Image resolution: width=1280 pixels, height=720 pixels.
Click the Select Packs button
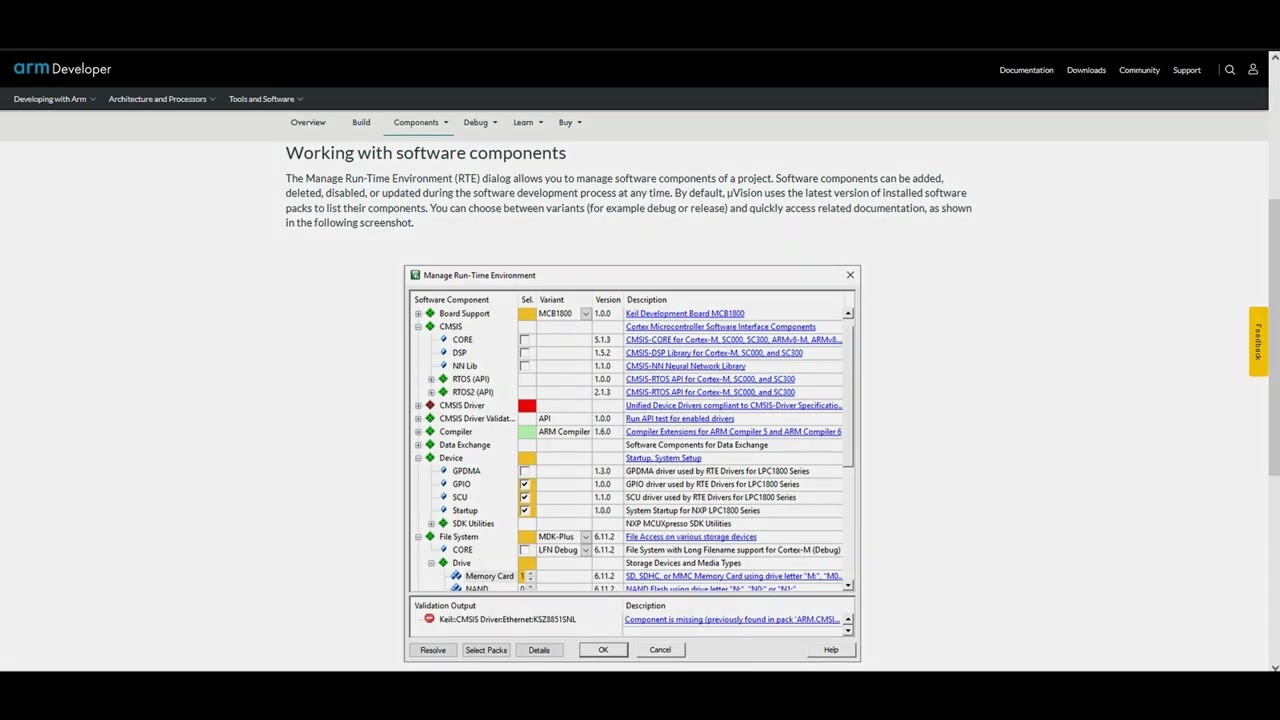tap(486, 650)
